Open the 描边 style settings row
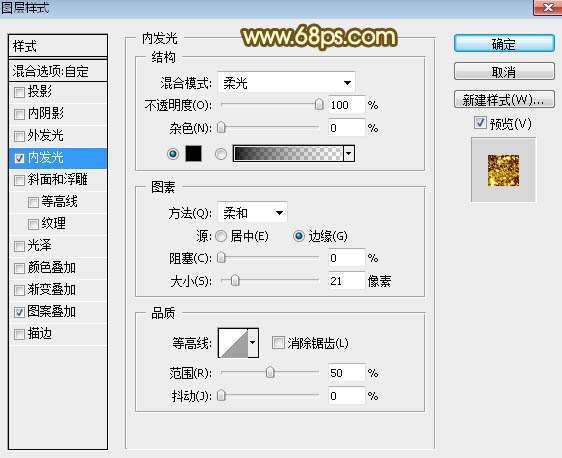562x458 pixels. pos(58,334)
